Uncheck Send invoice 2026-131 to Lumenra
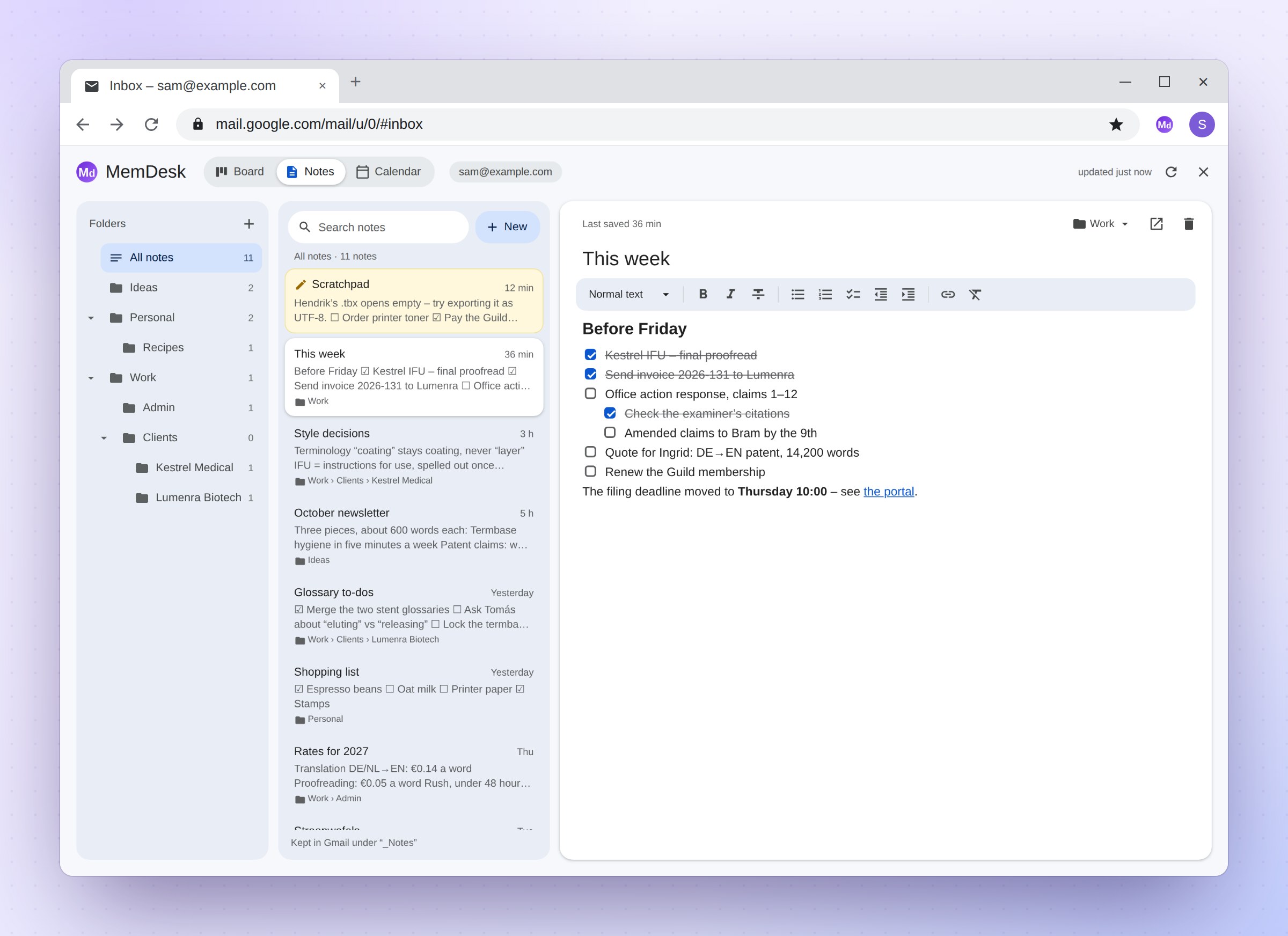This screenshot has width=1288, height=936. click(591, 374)
